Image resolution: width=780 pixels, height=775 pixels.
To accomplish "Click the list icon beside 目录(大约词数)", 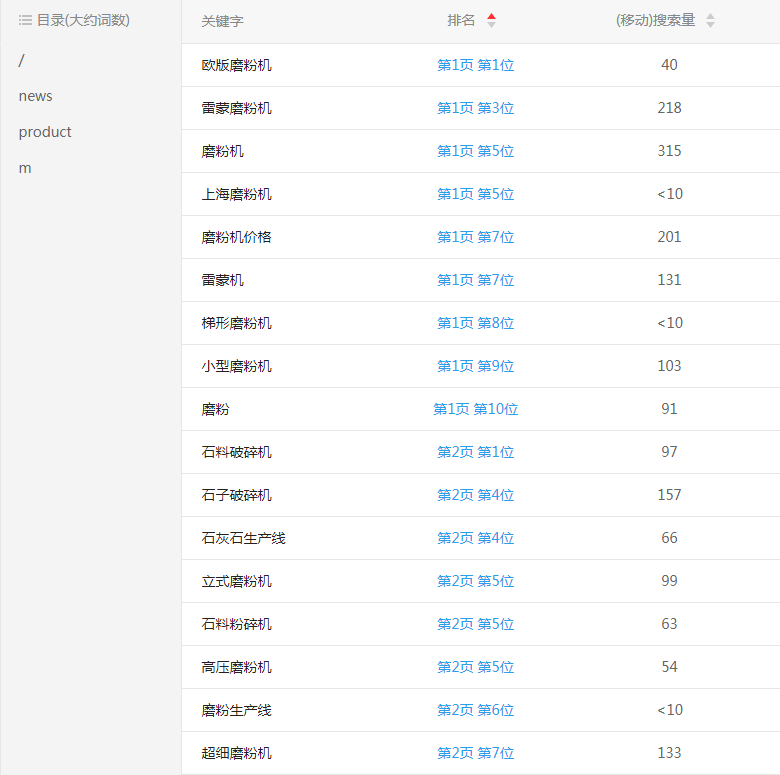I will pos(25,20).
